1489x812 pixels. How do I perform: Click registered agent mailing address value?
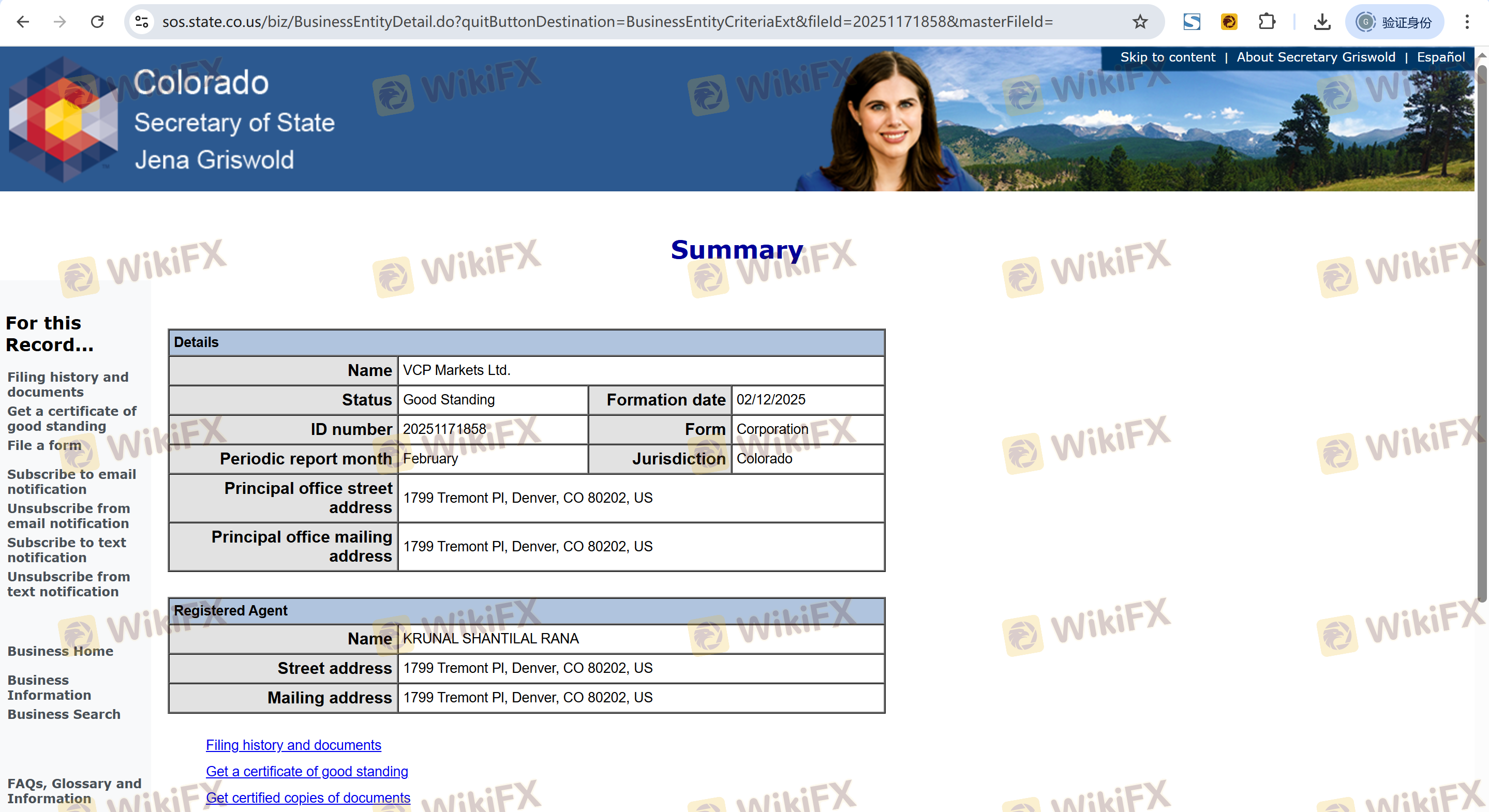(528, 697)
